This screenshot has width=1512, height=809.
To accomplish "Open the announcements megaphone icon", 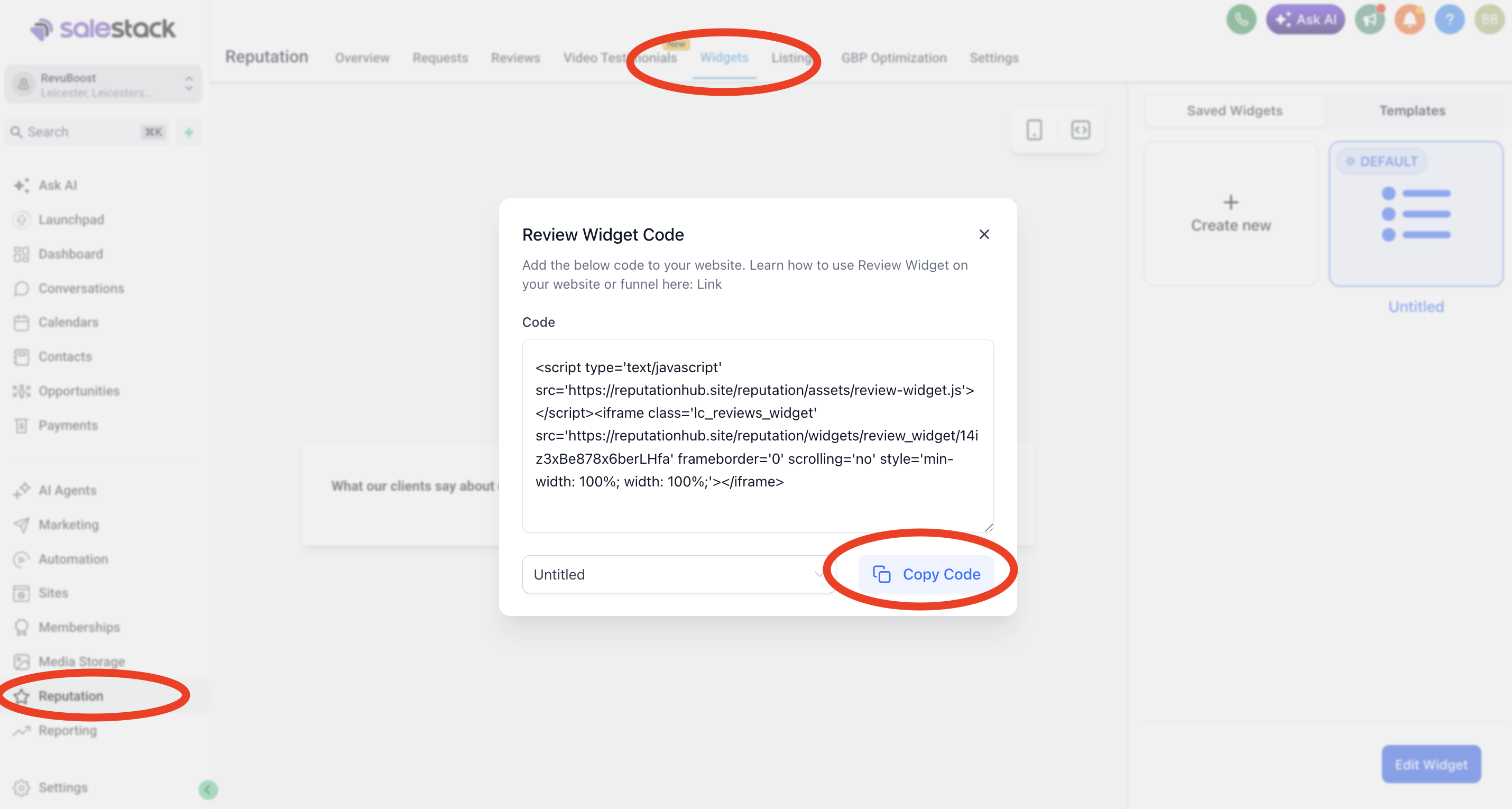I will 1370,20.
